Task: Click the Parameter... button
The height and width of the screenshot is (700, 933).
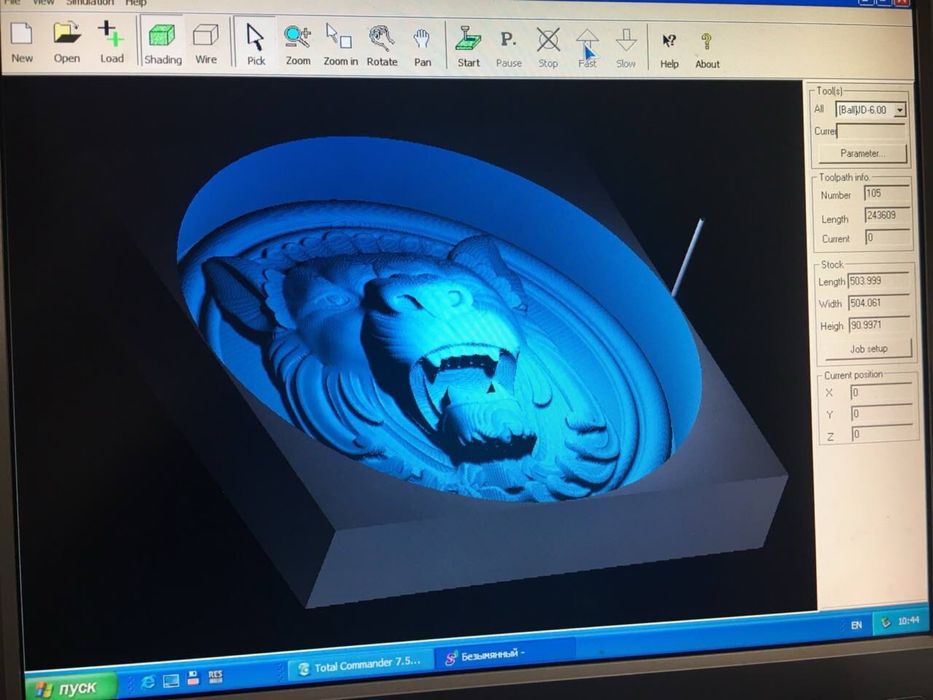Action: 862,154
